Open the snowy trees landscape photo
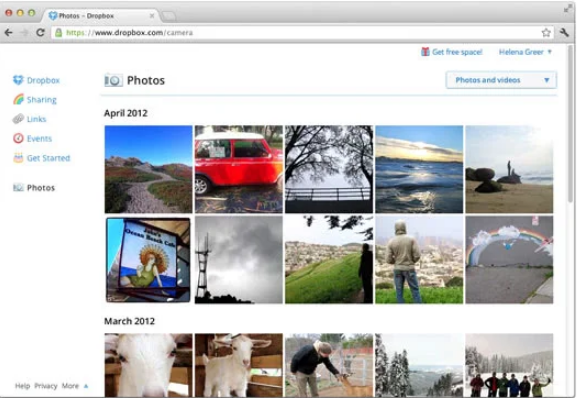The height and width of the screenshot is (398, 577). (419, 365)
